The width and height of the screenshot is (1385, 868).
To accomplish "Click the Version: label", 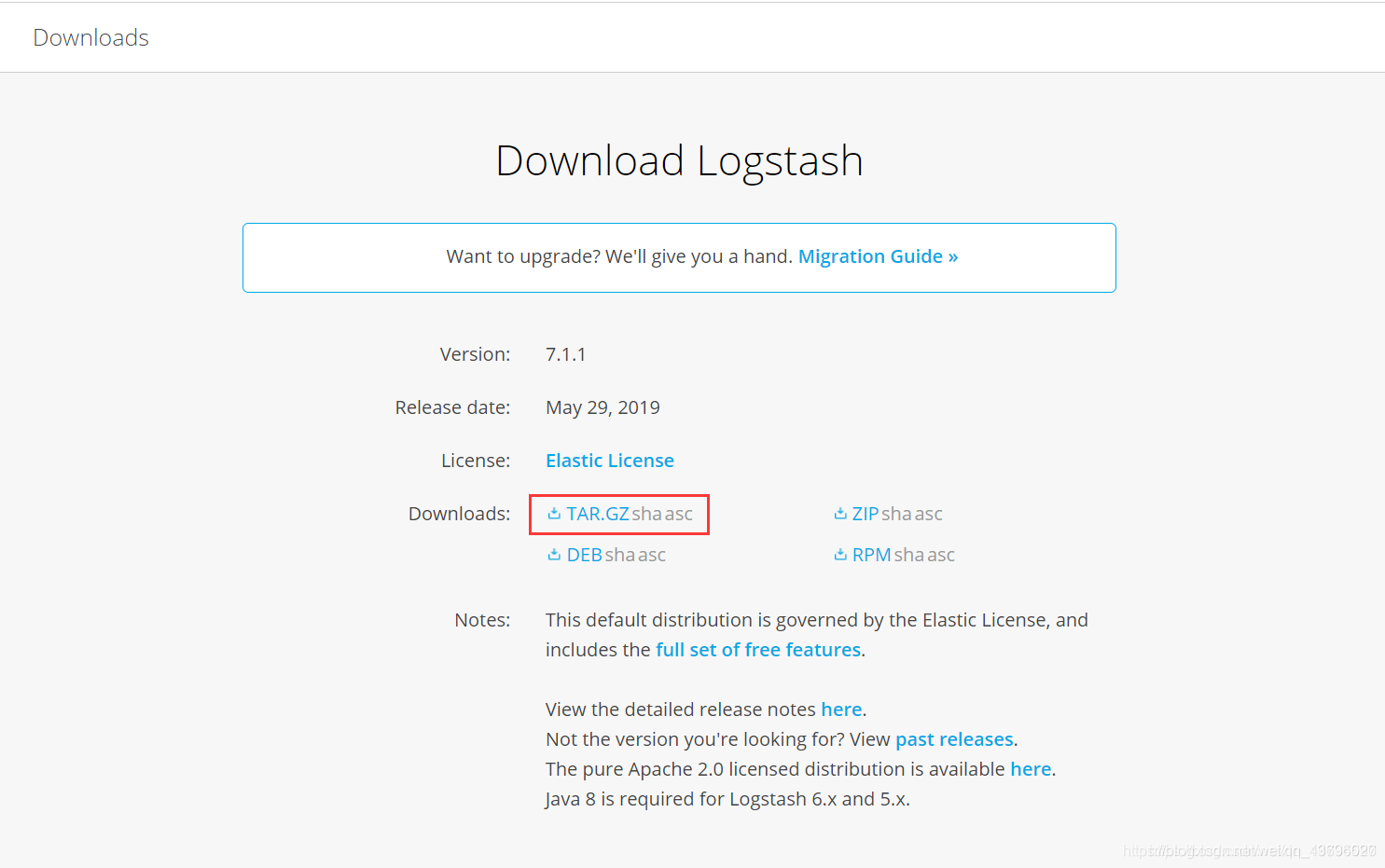I will 475,354.
